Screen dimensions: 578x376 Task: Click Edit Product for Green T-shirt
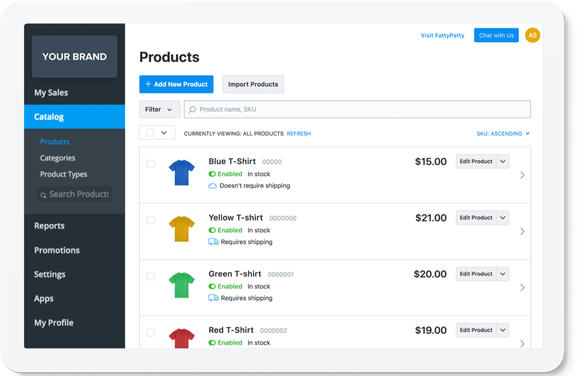coord(476,274)
